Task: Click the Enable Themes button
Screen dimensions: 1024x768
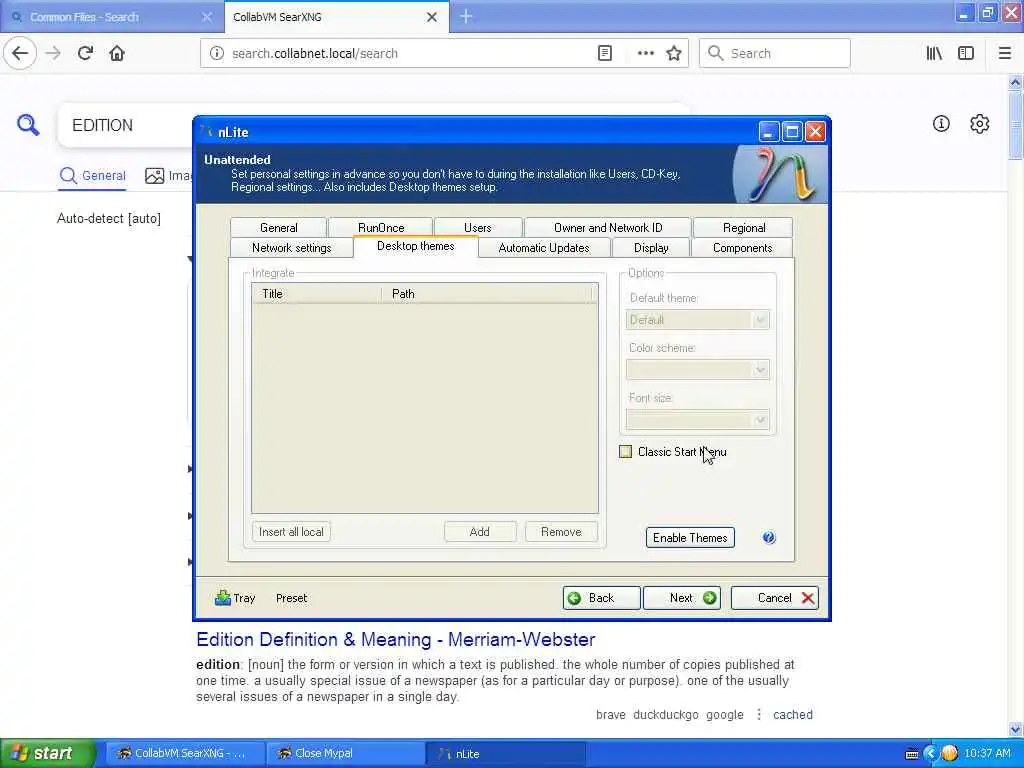Action: point(690,537)
